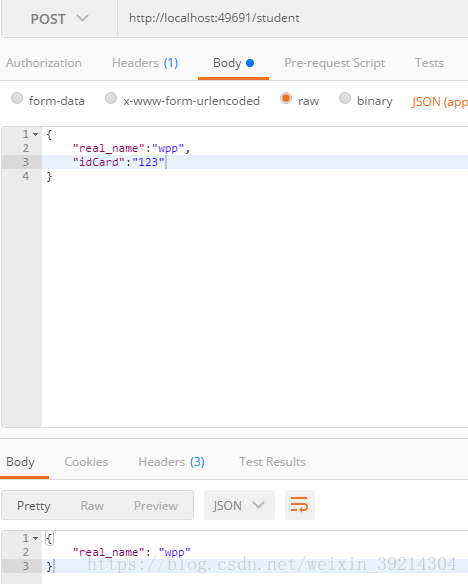This screenshot has width=468, height=584.
Task: Show the response Headers (3) tab
Action: tap(171, 462)
